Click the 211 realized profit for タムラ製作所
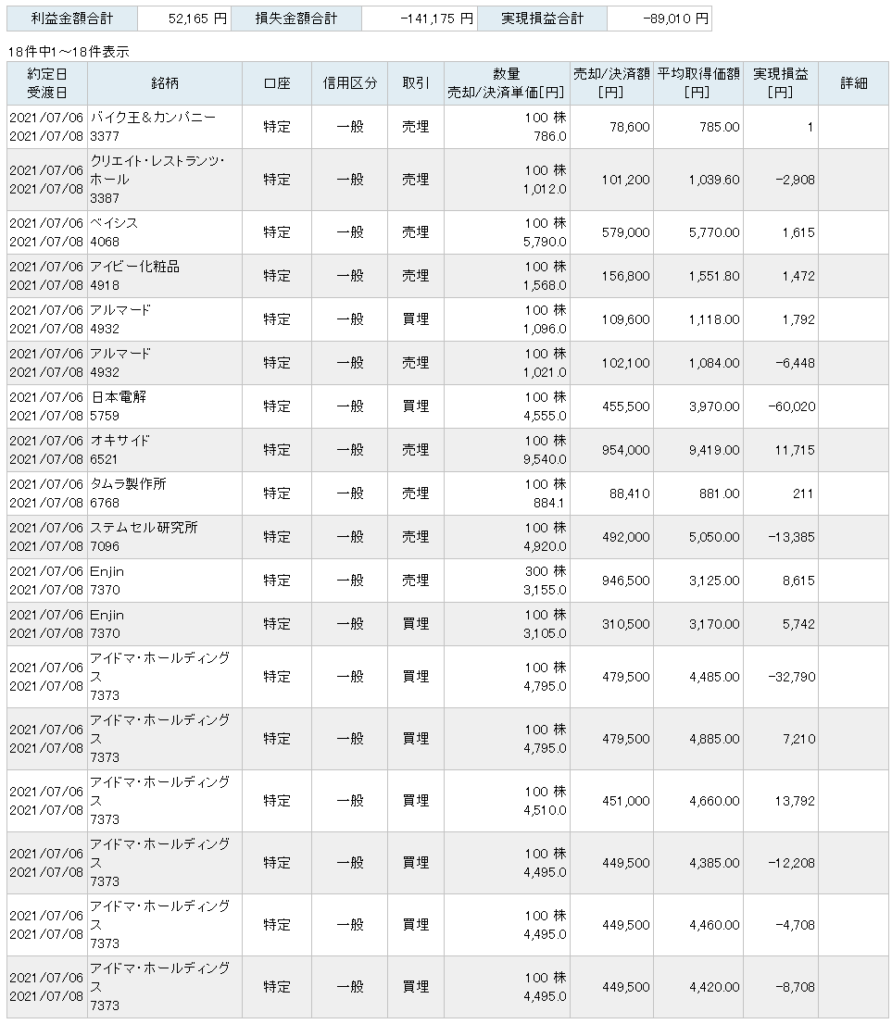The height and width of the screenshot is (1024, 892). (803, 494)
